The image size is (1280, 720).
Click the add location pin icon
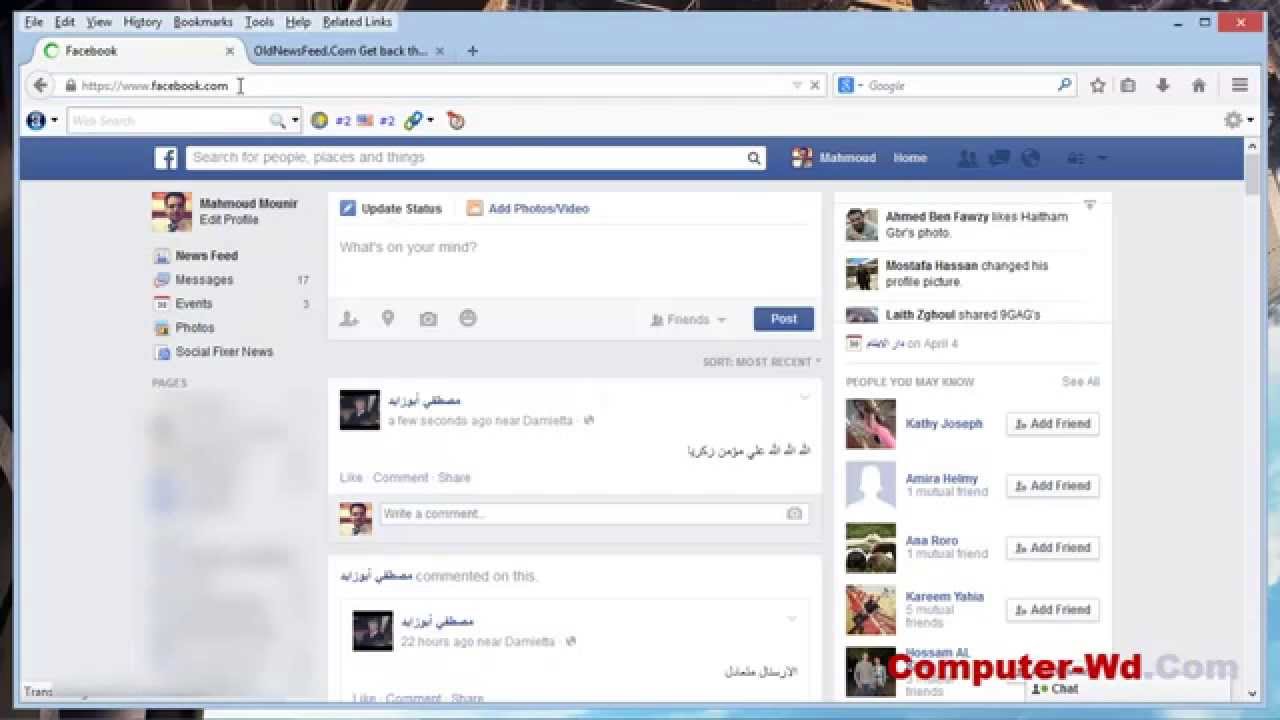[x=388, y=319]
